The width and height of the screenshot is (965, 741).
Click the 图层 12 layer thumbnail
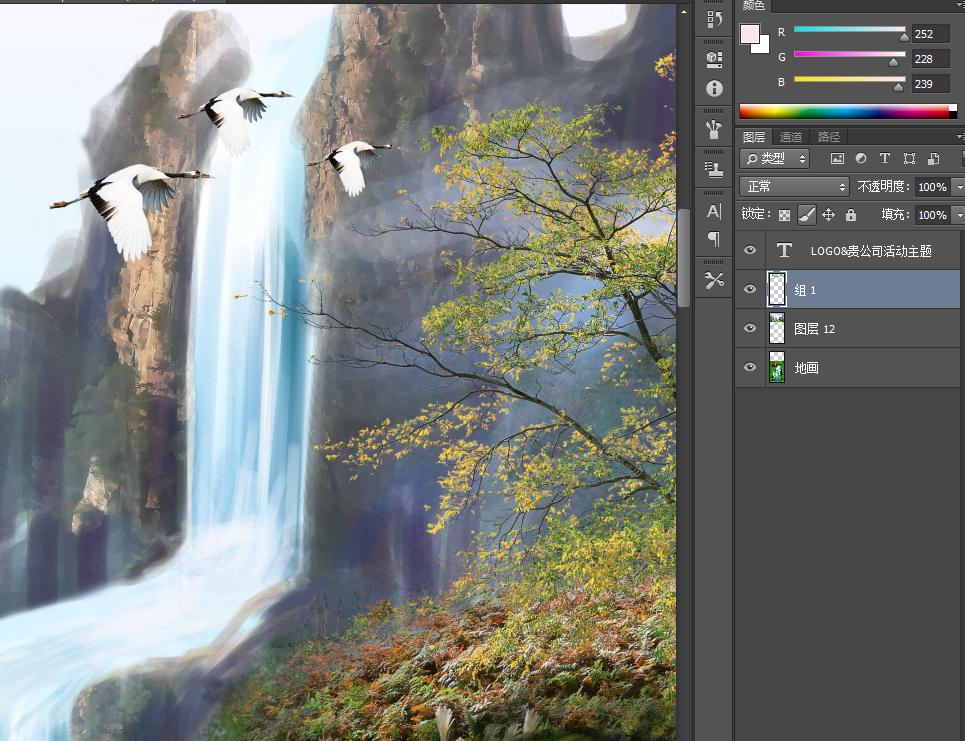777,328
